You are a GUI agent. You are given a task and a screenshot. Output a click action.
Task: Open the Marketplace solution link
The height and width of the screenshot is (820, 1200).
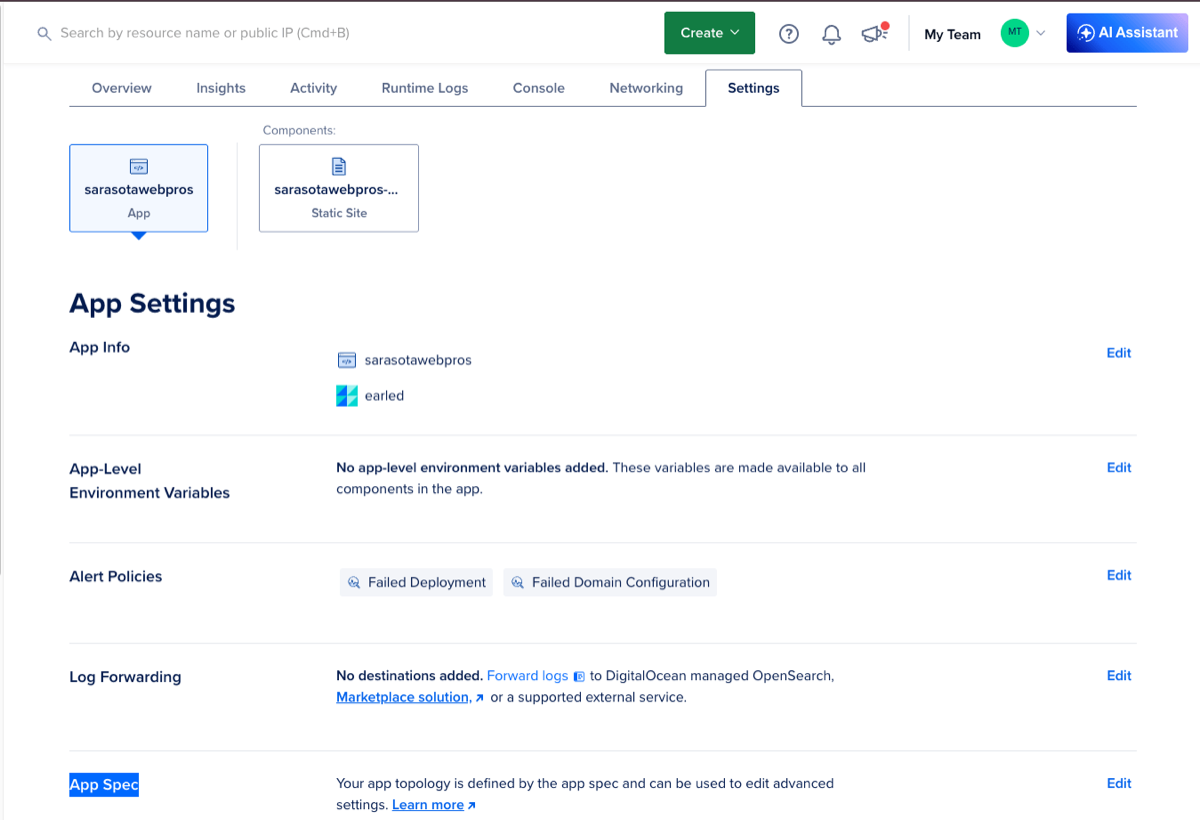click(x=404, y=697)
